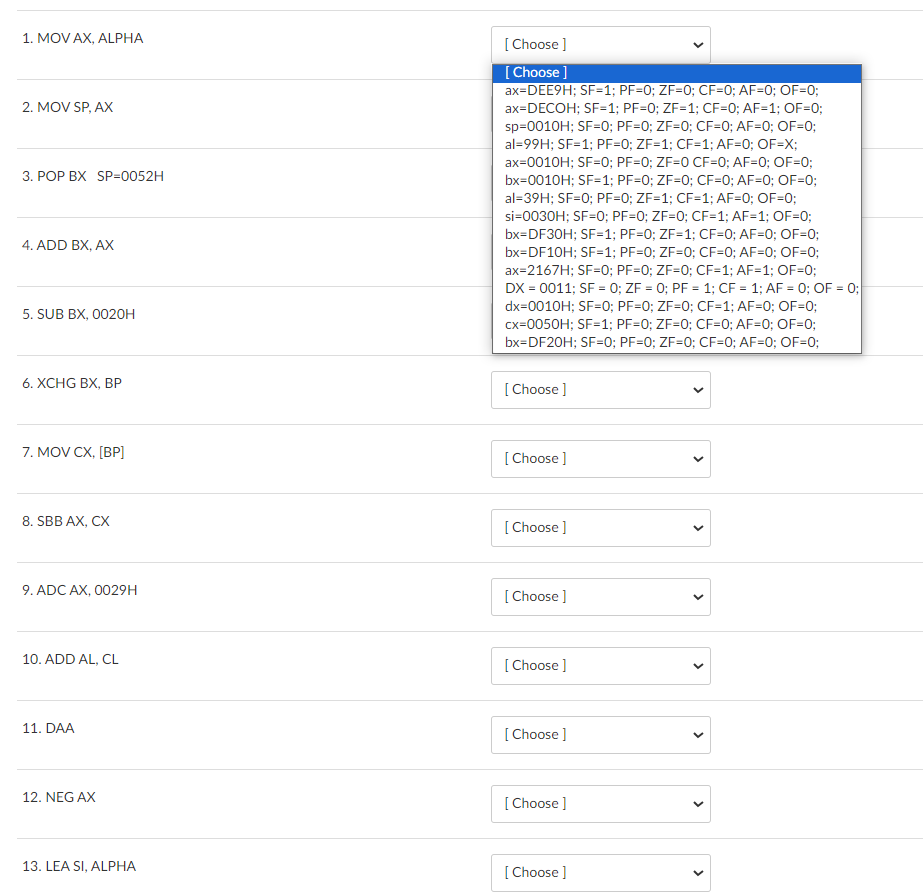Open the dropdown for LEA SI, ALPHA
This screenshot has height=896, width=923.
[600, 872]
